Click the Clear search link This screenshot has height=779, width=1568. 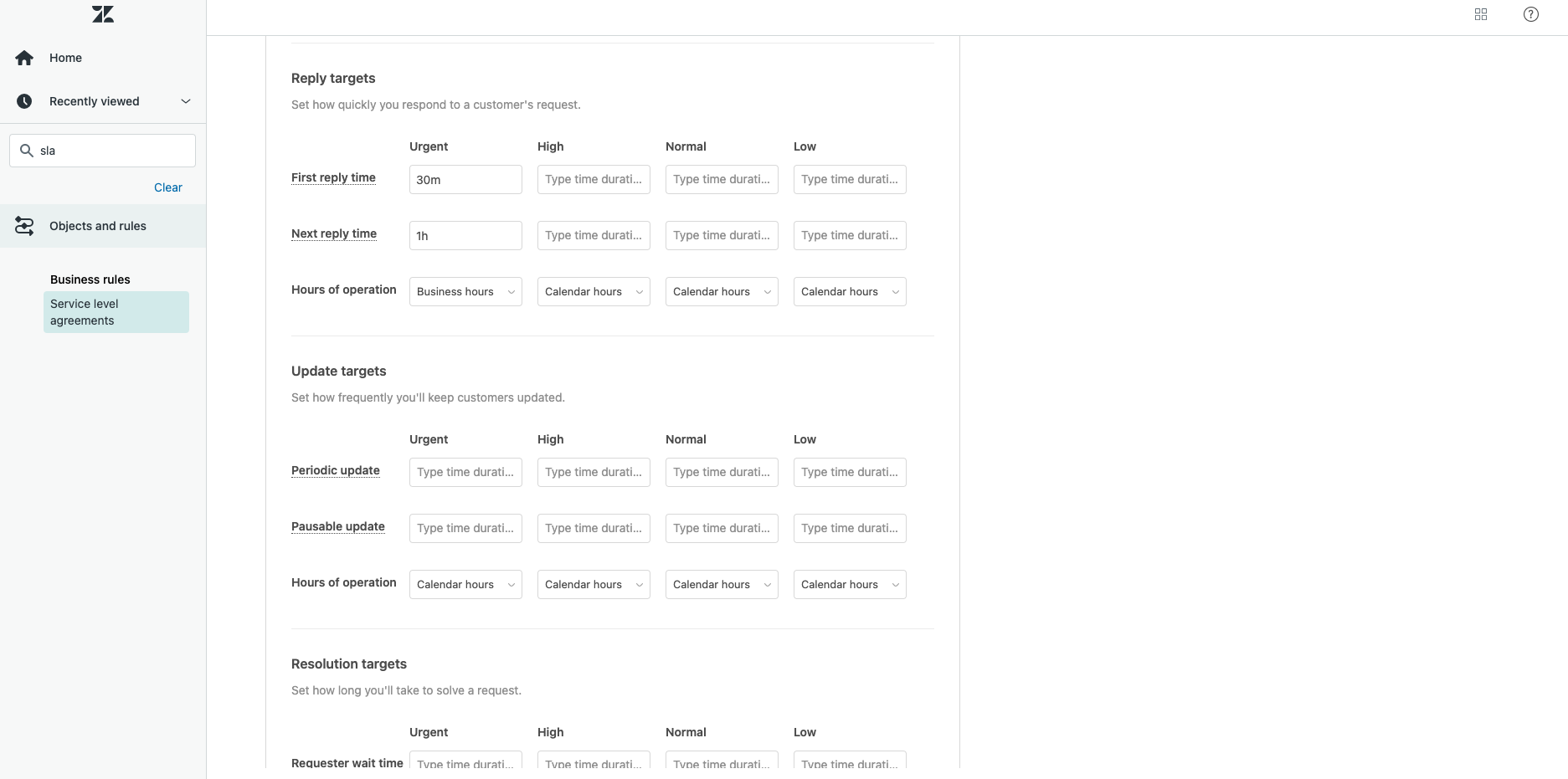point(168,187)
